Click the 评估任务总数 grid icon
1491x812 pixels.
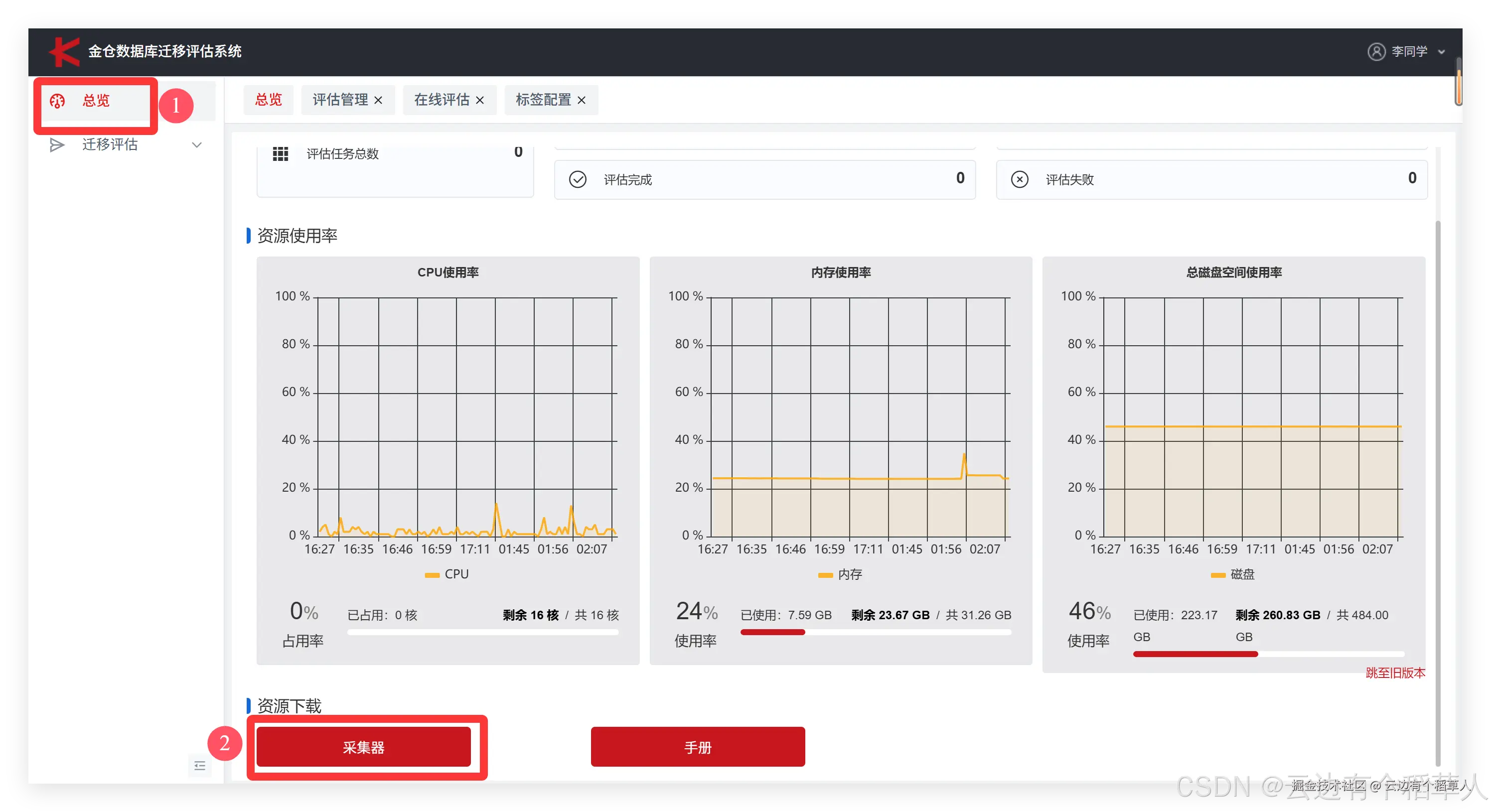(x=280, y=154)
